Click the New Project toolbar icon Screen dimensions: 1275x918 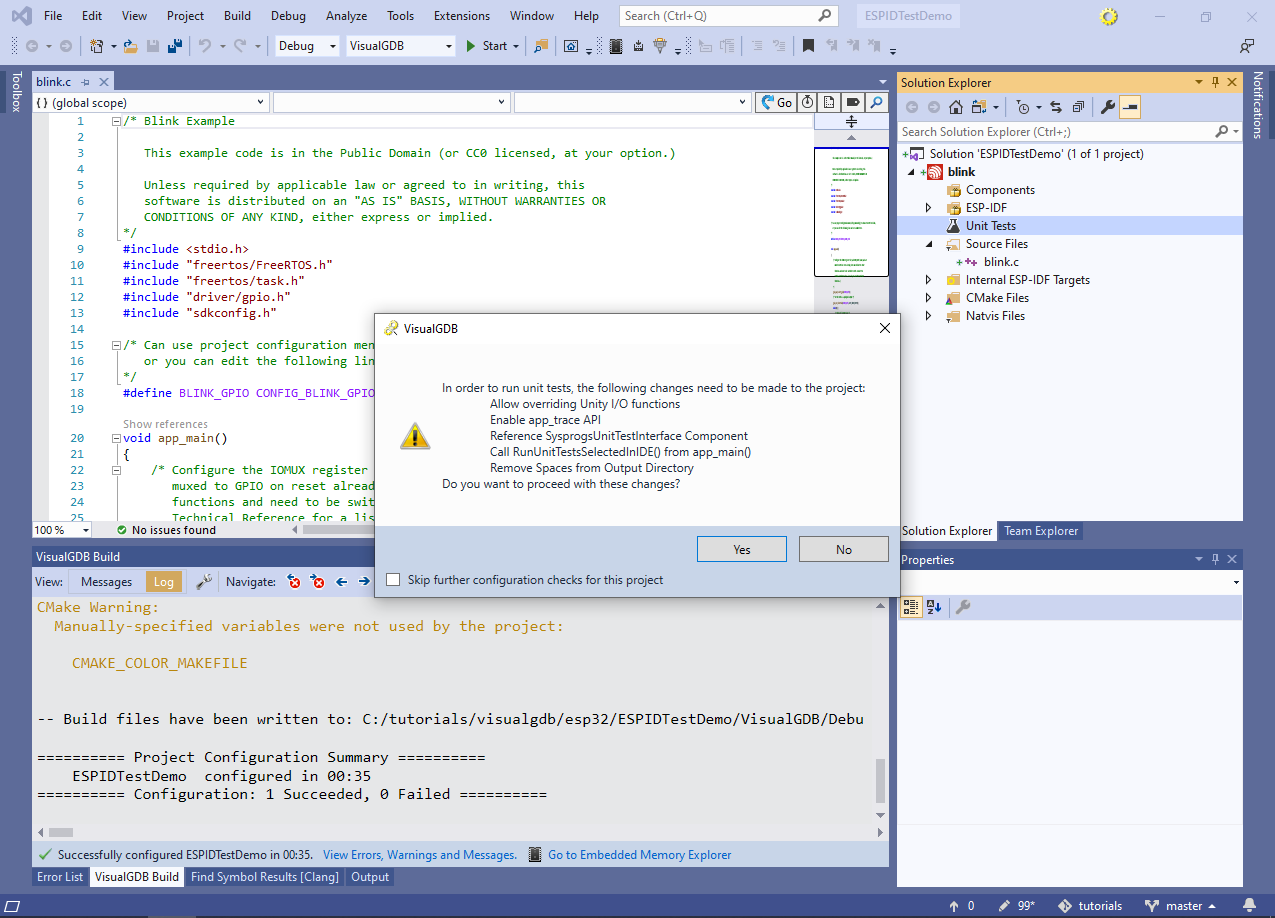96,46
